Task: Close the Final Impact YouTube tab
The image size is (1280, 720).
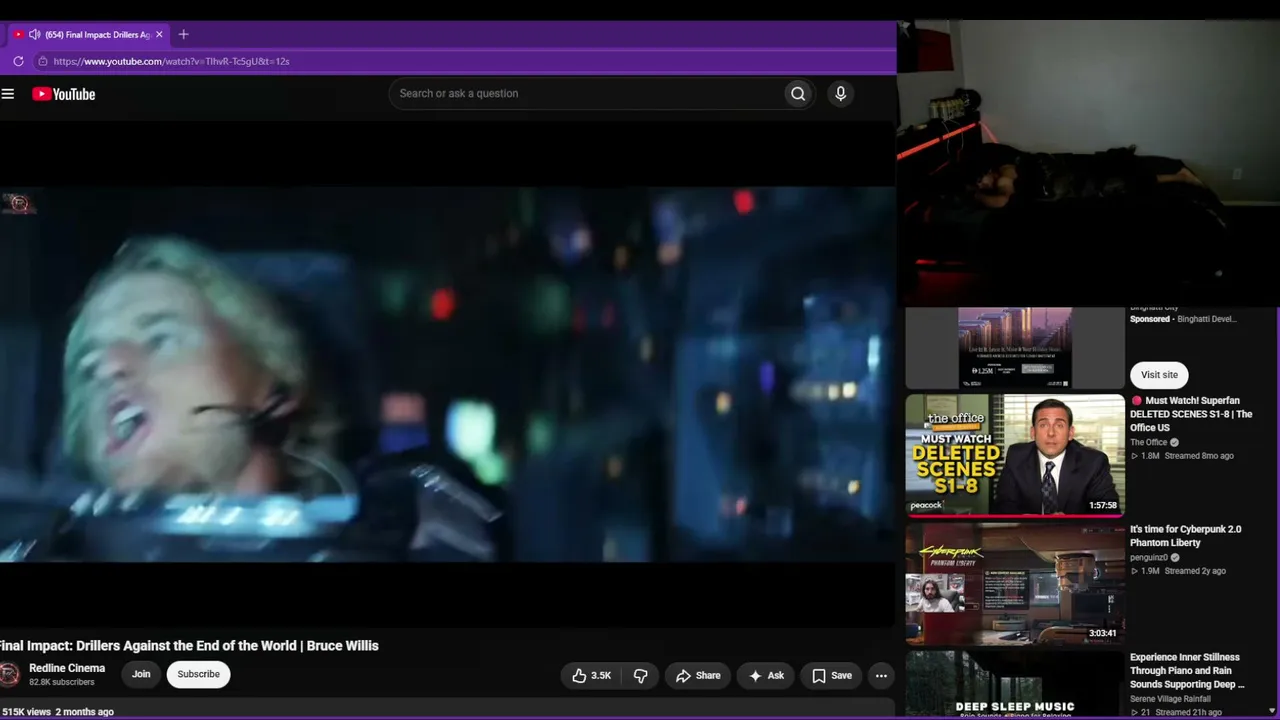Action: (x=159, y=34)
